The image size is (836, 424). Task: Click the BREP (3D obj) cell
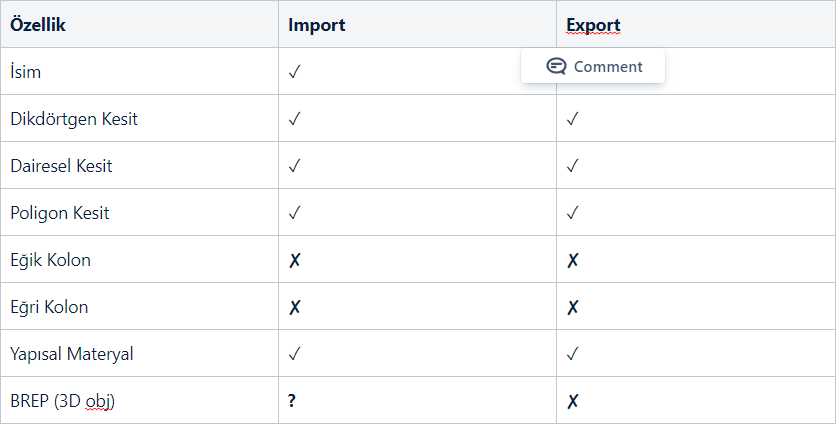pyautogui.click(x=63, y=401)
